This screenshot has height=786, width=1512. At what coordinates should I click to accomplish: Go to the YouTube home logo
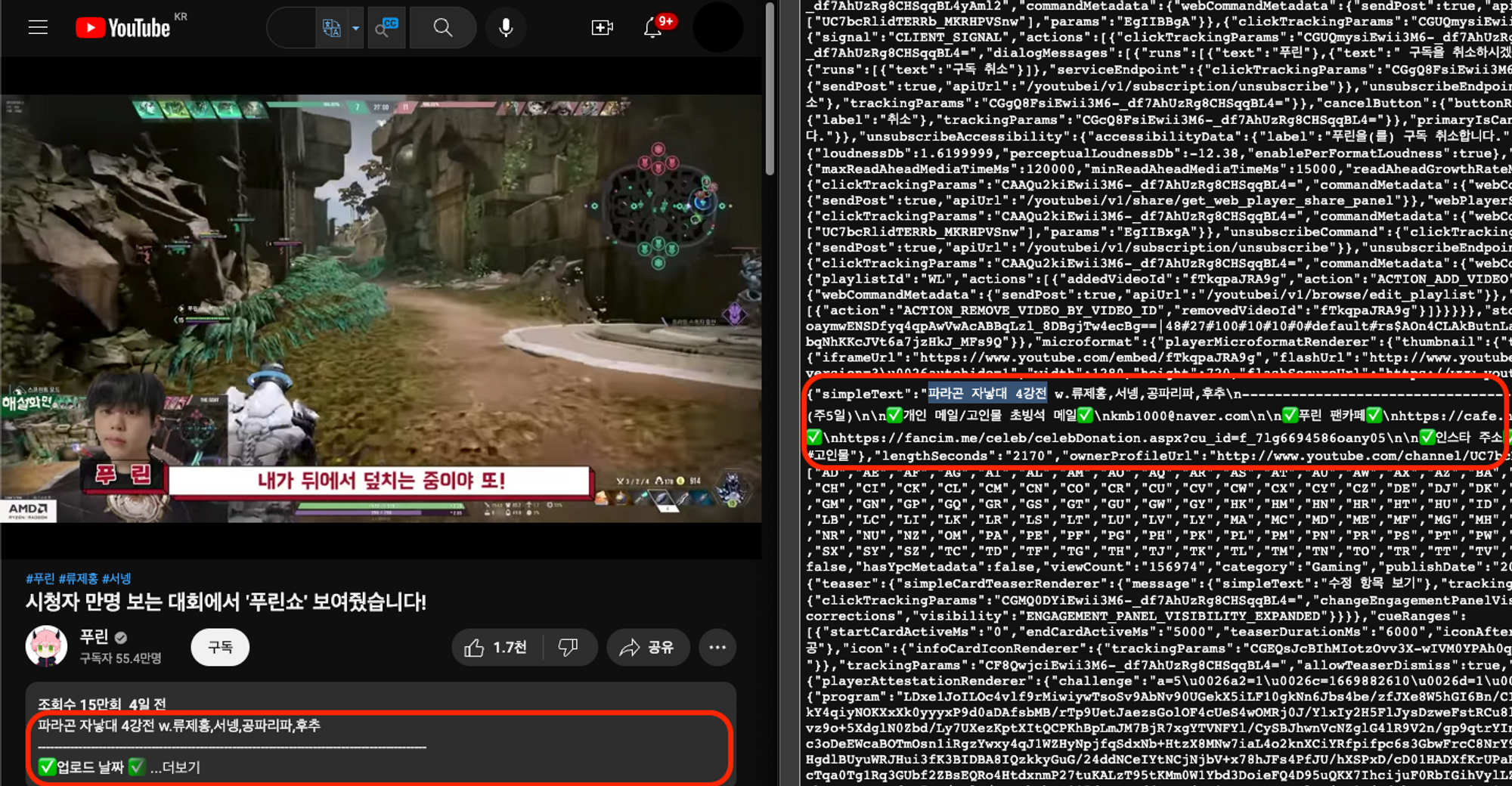[x=123, y=28]
